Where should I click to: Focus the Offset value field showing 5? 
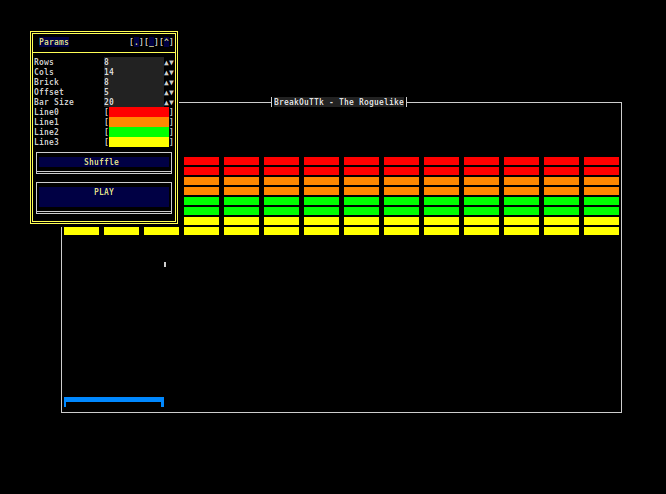134,92
